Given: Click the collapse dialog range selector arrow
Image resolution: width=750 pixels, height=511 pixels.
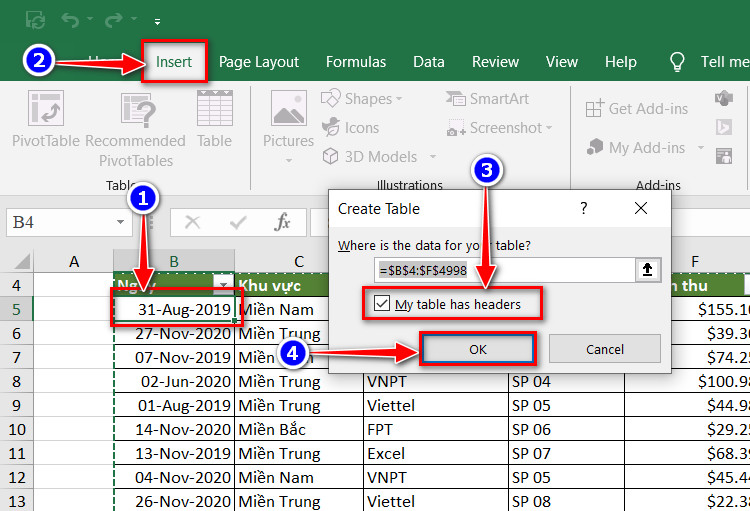Looking at the screenshot, I should pyautogui.click(x=648, y=270).
